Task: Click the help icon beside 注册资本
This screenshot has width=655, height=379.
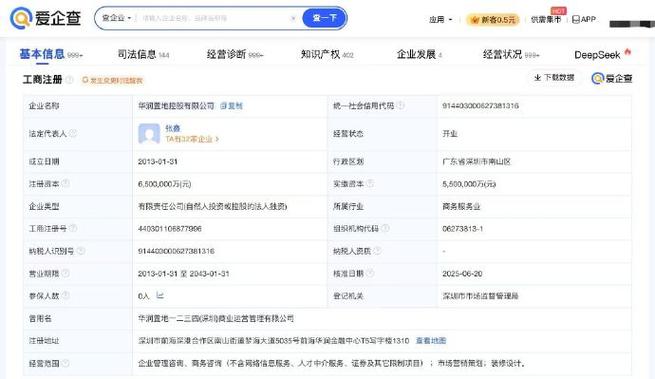Action: [66, 183]
